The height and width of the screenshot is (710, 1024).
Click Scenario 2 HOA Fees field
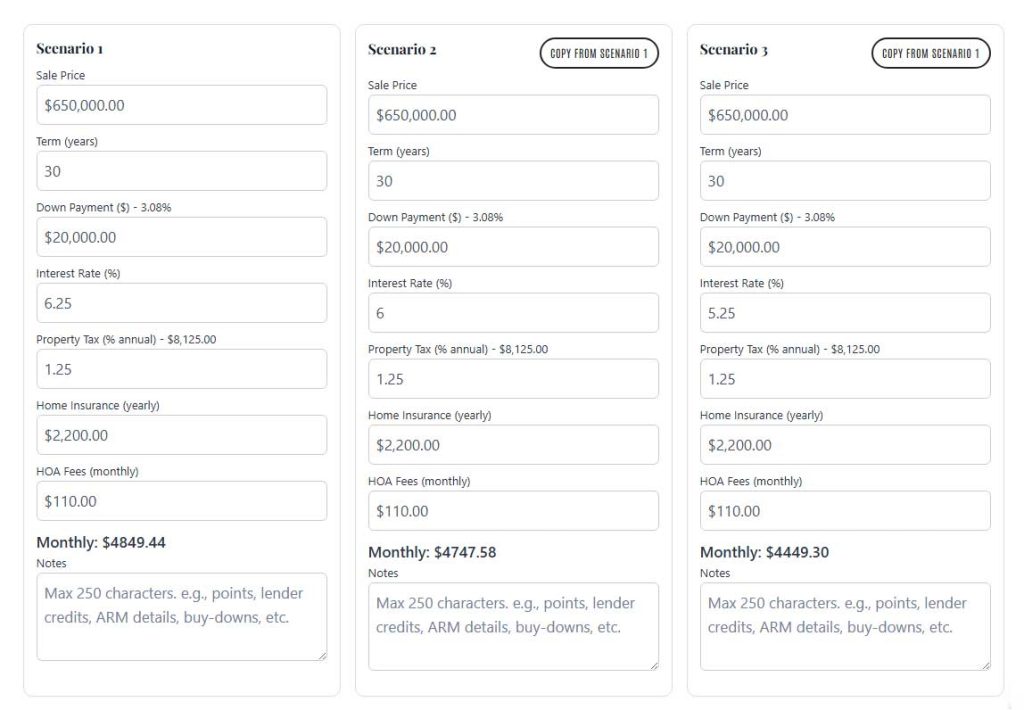pyautogui.click(x=513, y=511)
